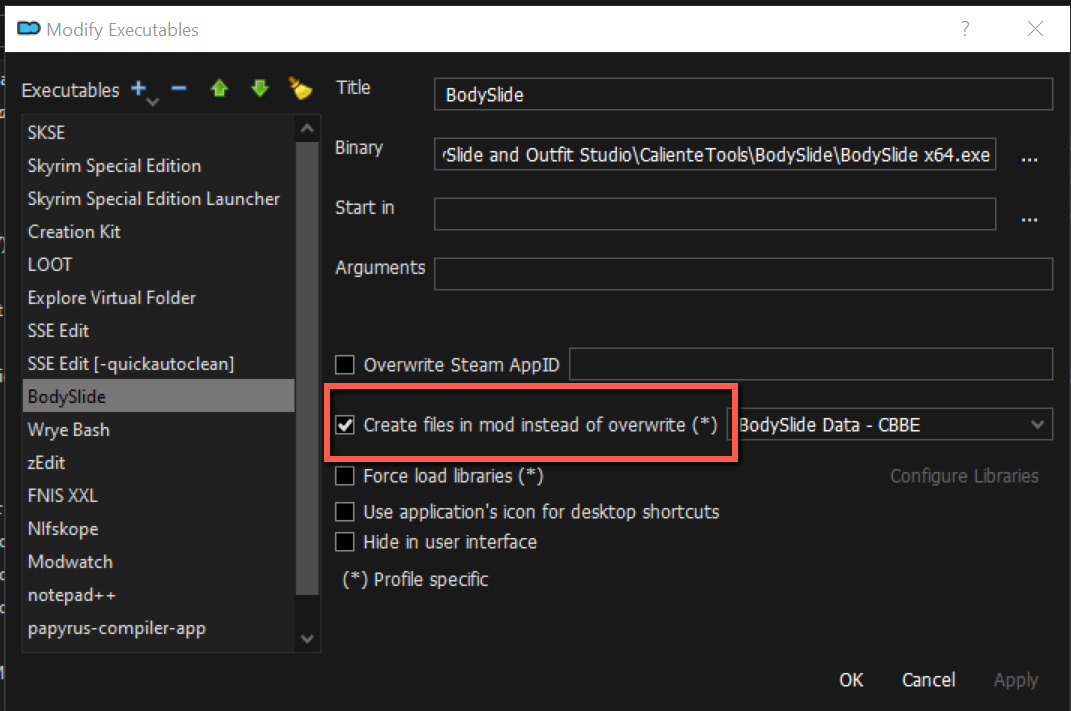Screen dimensions: 1071x711
Task: Select papyrus-compiler-app entry
Action: [158, 628]
